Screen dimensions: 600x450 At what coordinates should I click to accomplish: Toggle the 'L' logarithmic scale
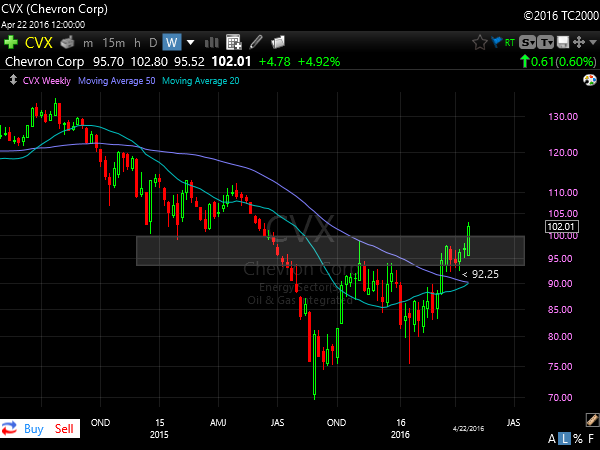click(565, 439)
